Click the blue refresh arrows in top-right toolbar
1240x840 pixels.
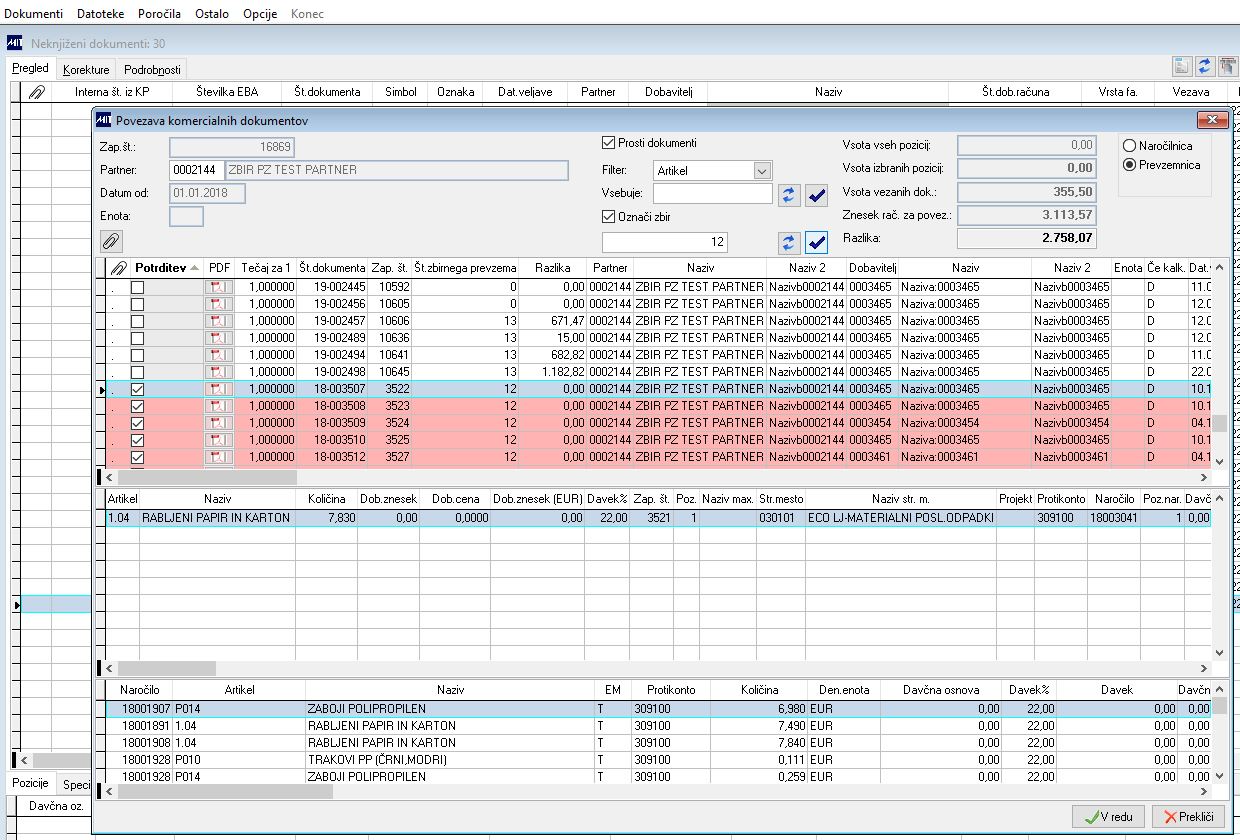(1205, 66)
